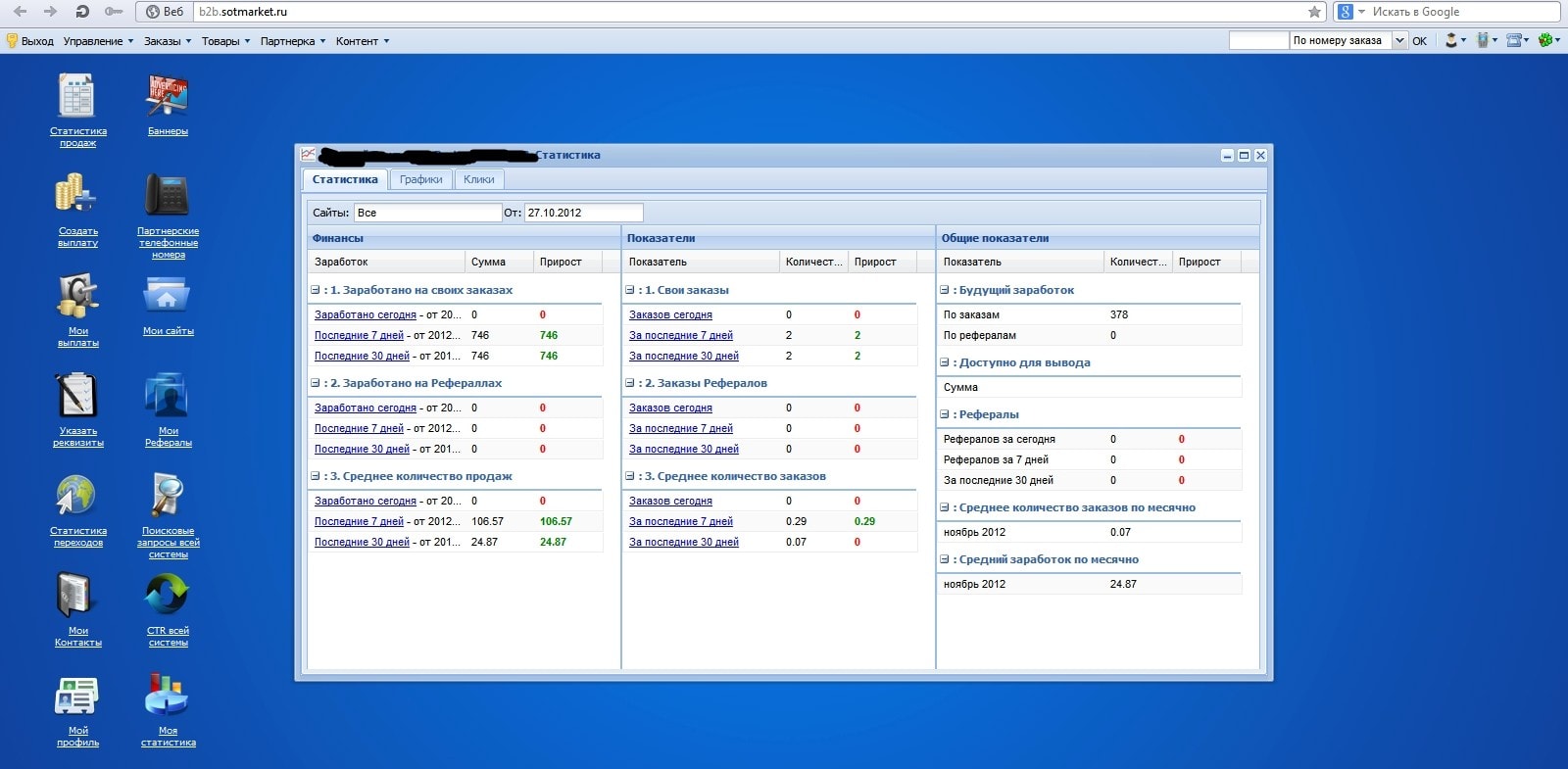Switch to the Клики tab

tap(478, 179)
